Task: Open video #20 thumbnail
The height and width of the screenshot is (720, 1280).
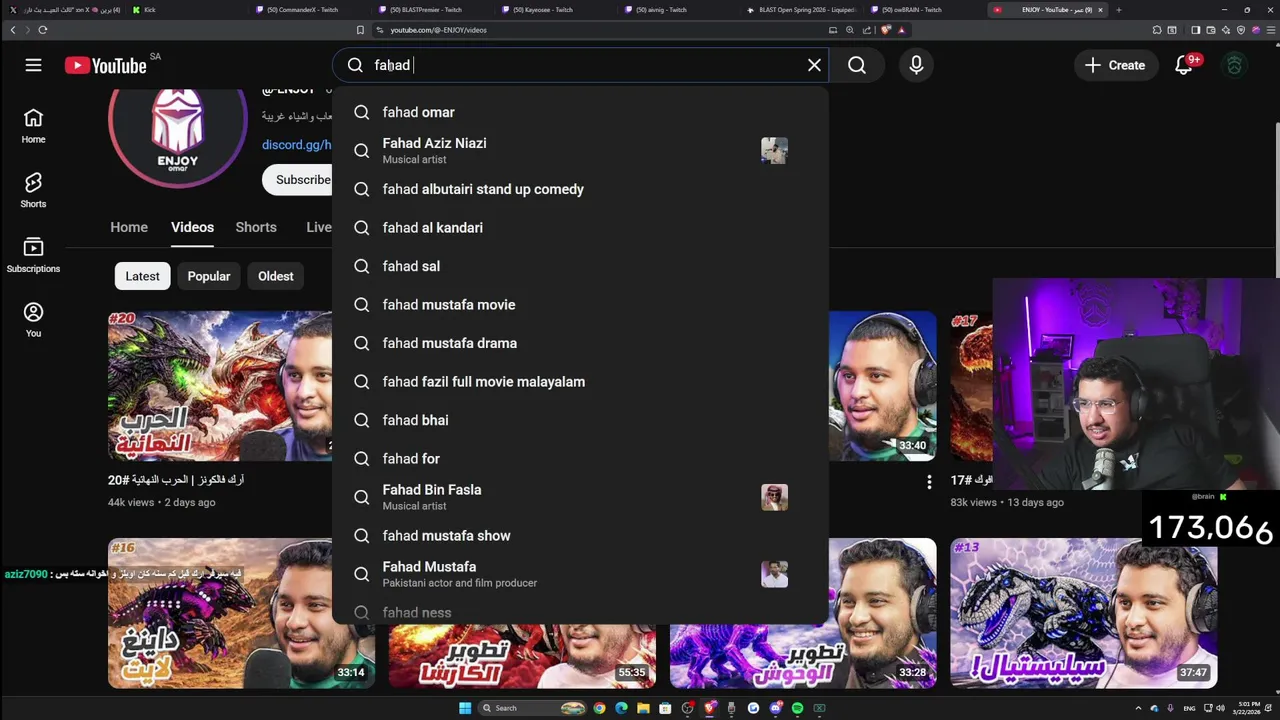Action: [220, 386]
